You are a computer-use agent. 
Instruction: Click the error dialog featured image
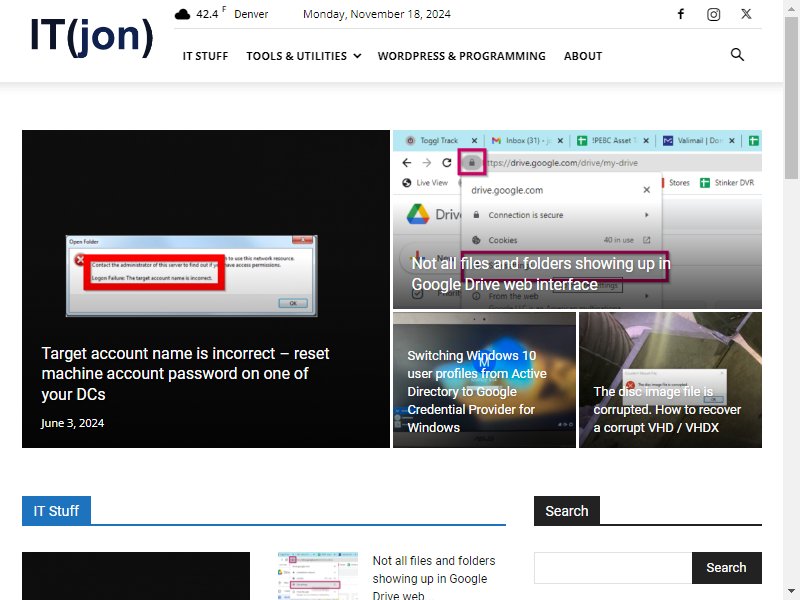(x=191, y=276)
